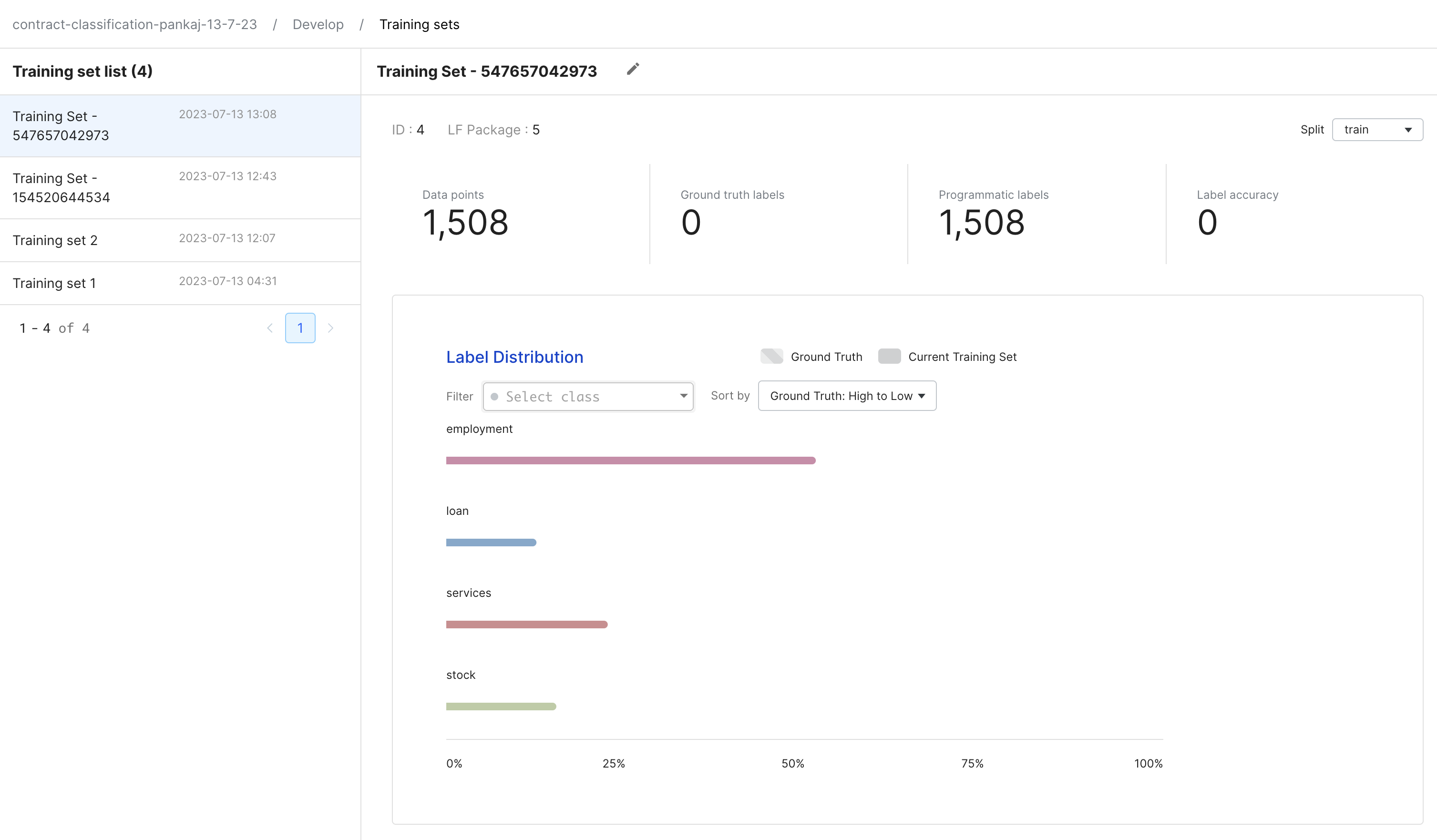Click the pencil edit icon beside training set name
Image resolution: width=1437 pixels, height=840 pixels.
pyautogui.click(x=633, y=69)
